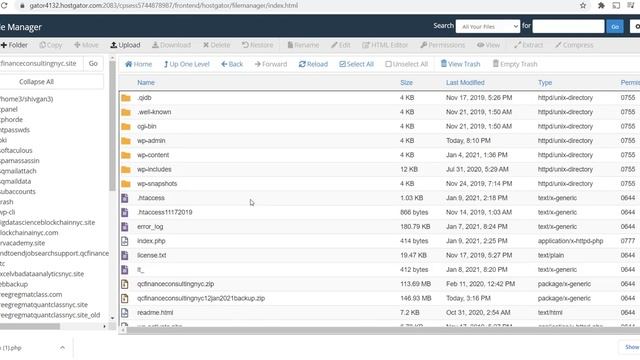Launch the HTML Editor
Viewport: 640px width, 360px height.
tap(385, 45)
